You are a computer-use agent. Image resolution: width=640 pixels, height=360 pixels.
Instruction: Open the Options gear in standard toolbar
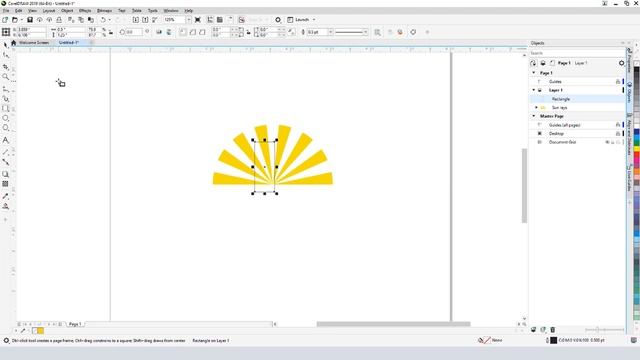[278, 20]
